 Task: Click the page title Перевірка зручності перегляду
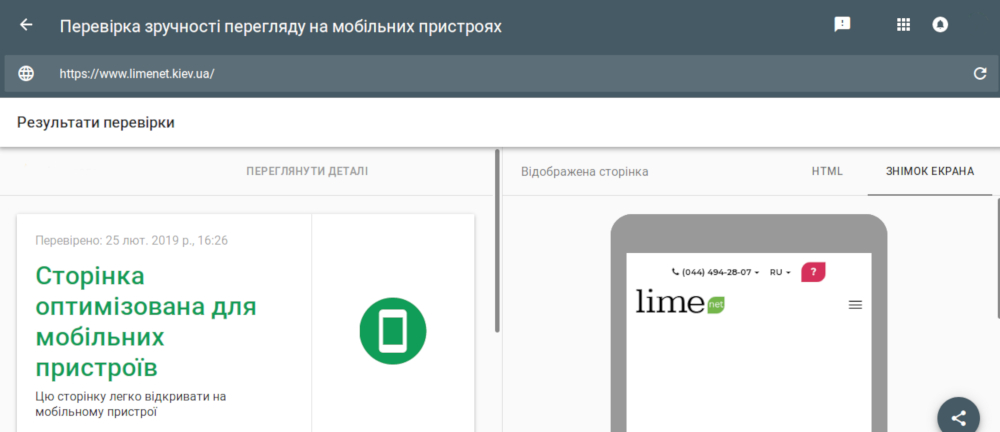coord(281,27)
